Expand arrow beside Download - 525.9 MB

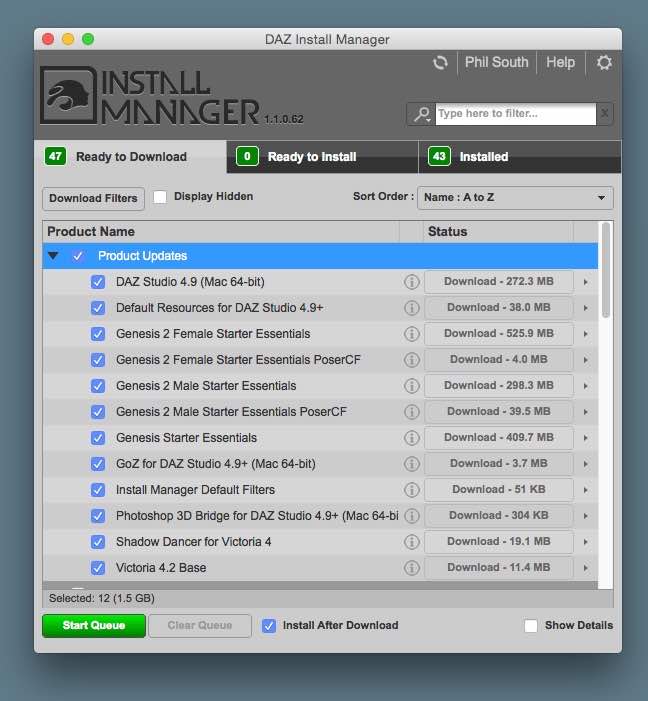click(x=585, y=334)
